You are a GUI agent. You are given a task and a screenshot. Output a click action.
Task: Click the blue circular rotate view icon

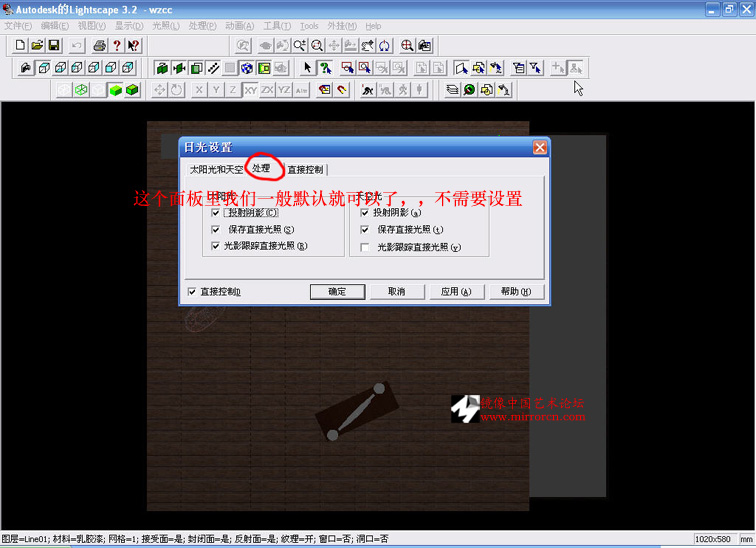(x=384, y=45)
